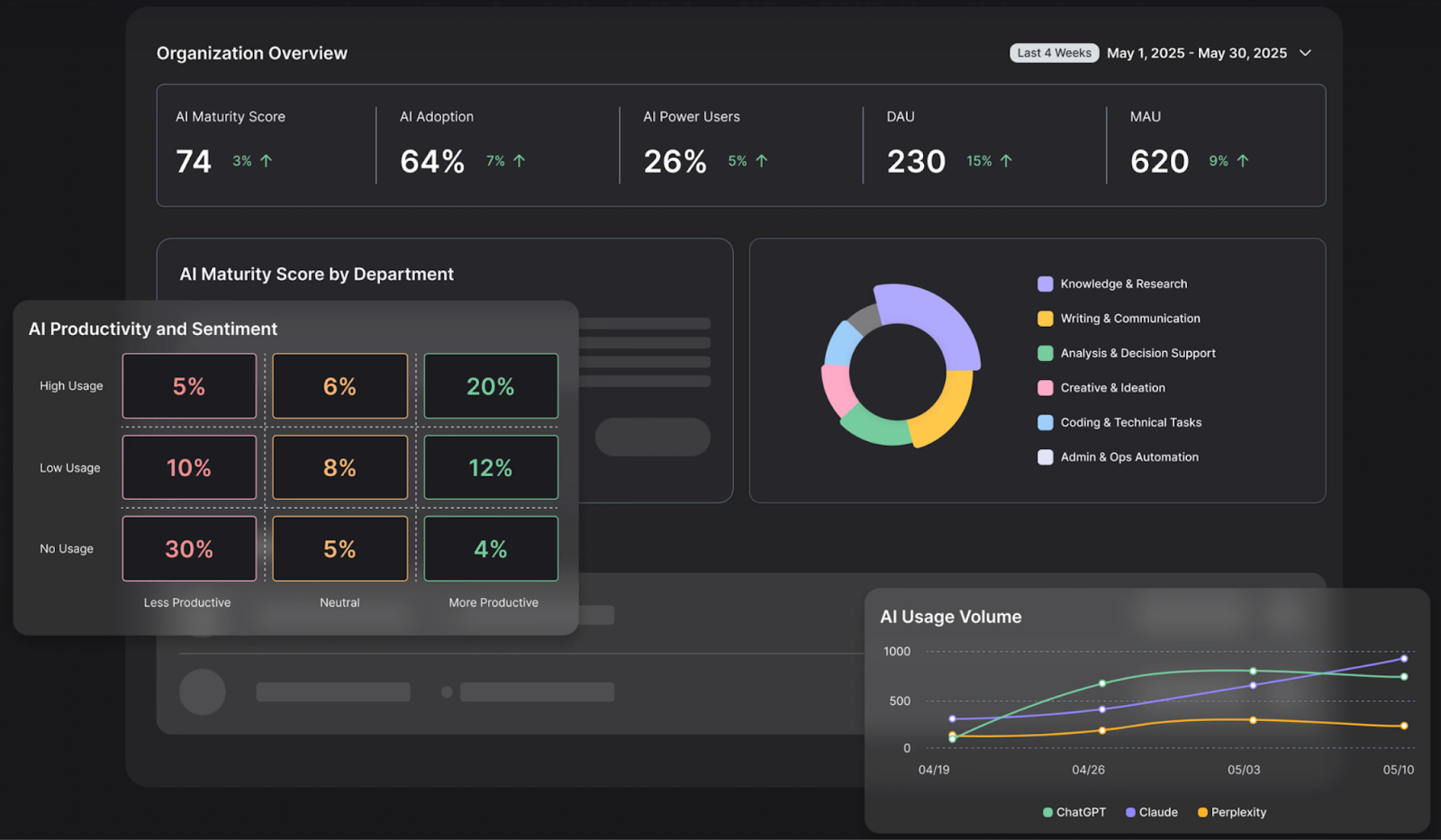This screenshot has width=1441, height=840.
Task: Click the AI Maturity Score up arrow
Action: point(267,161)
